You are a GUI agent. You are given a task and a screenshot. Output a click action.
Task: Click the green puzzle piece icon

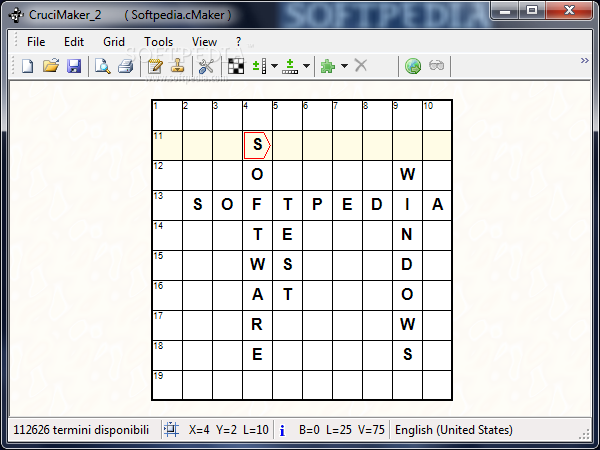328,66
